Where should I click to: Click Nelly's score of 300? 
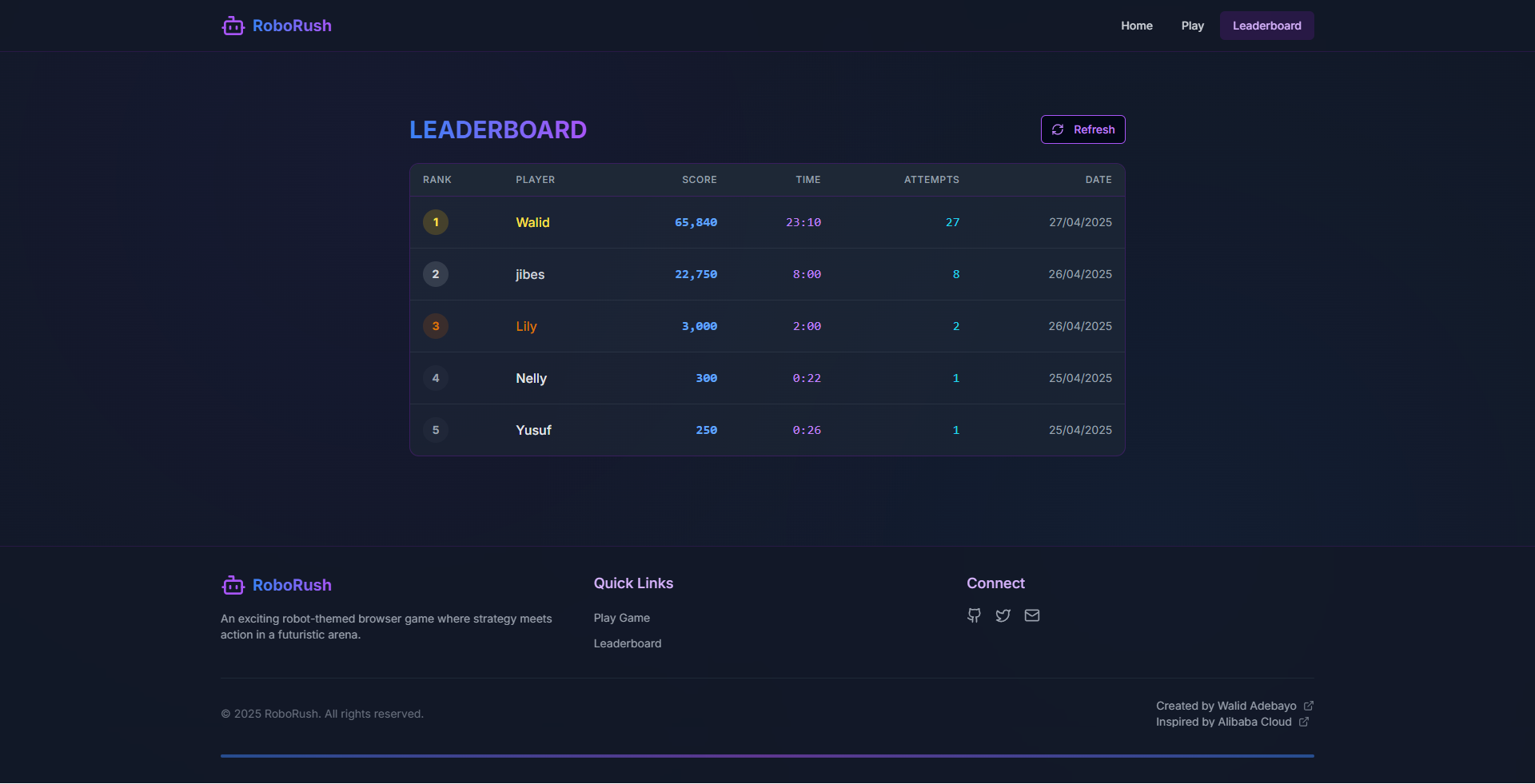point(706,378)
